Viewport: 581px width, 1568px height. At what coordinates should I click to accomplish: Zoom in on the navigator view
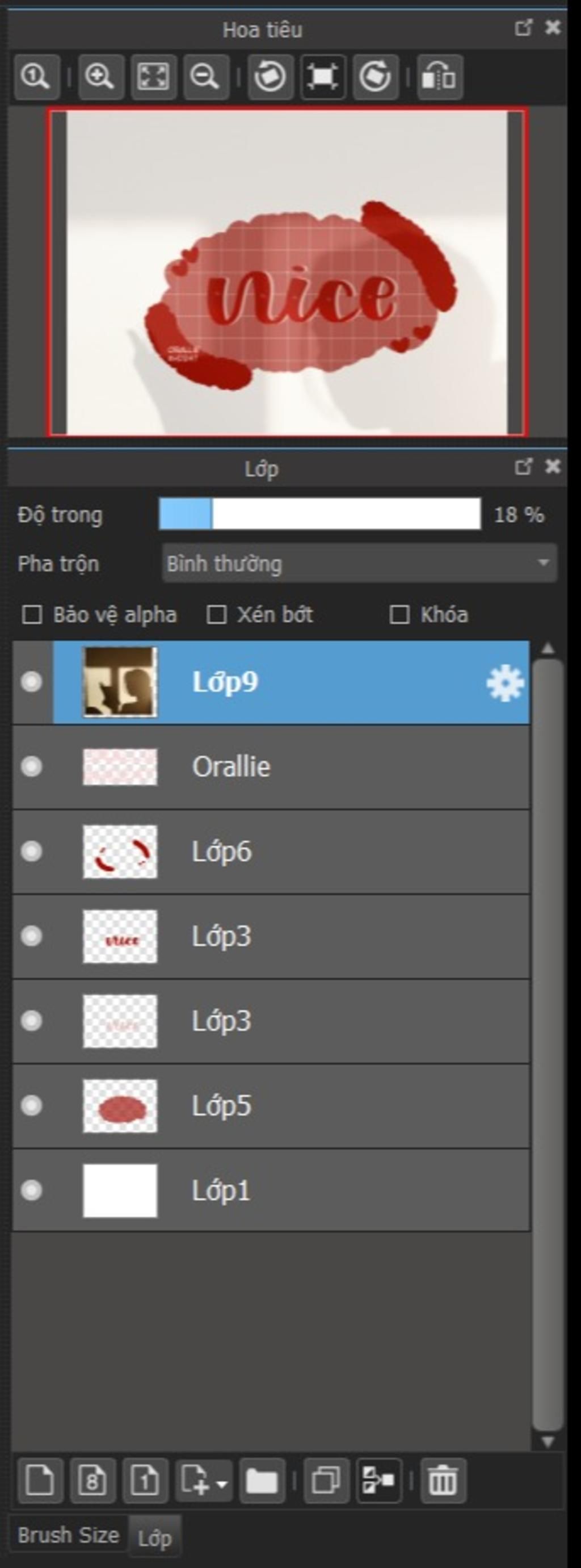[100, 77]
